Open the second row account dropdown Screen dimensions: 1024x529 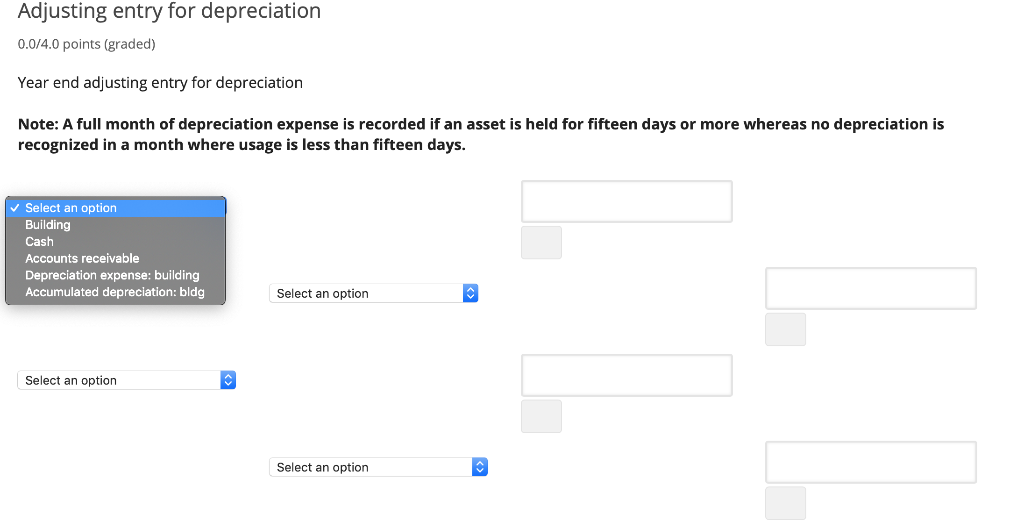point(366,294)
